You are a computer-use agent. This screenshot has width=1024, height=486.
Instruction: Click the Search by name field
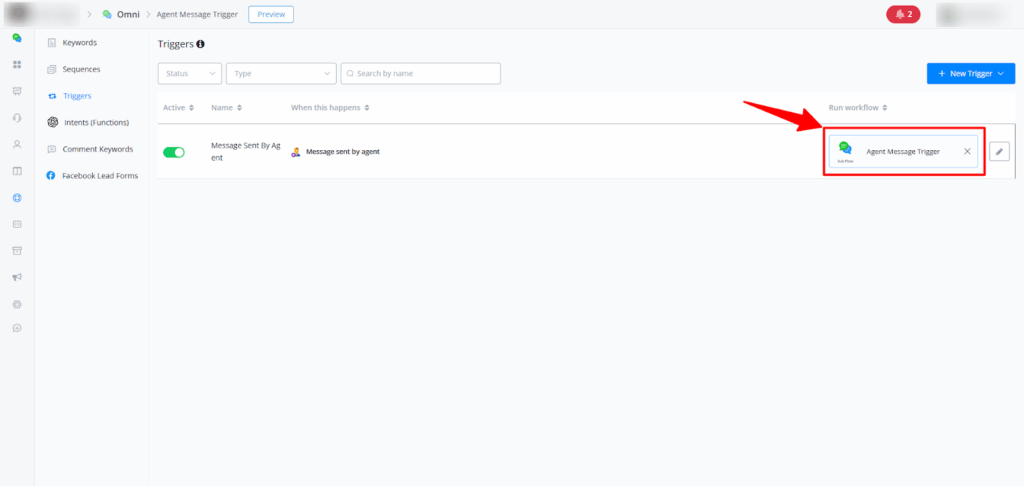pyautogui.click(x=420, y=74)
